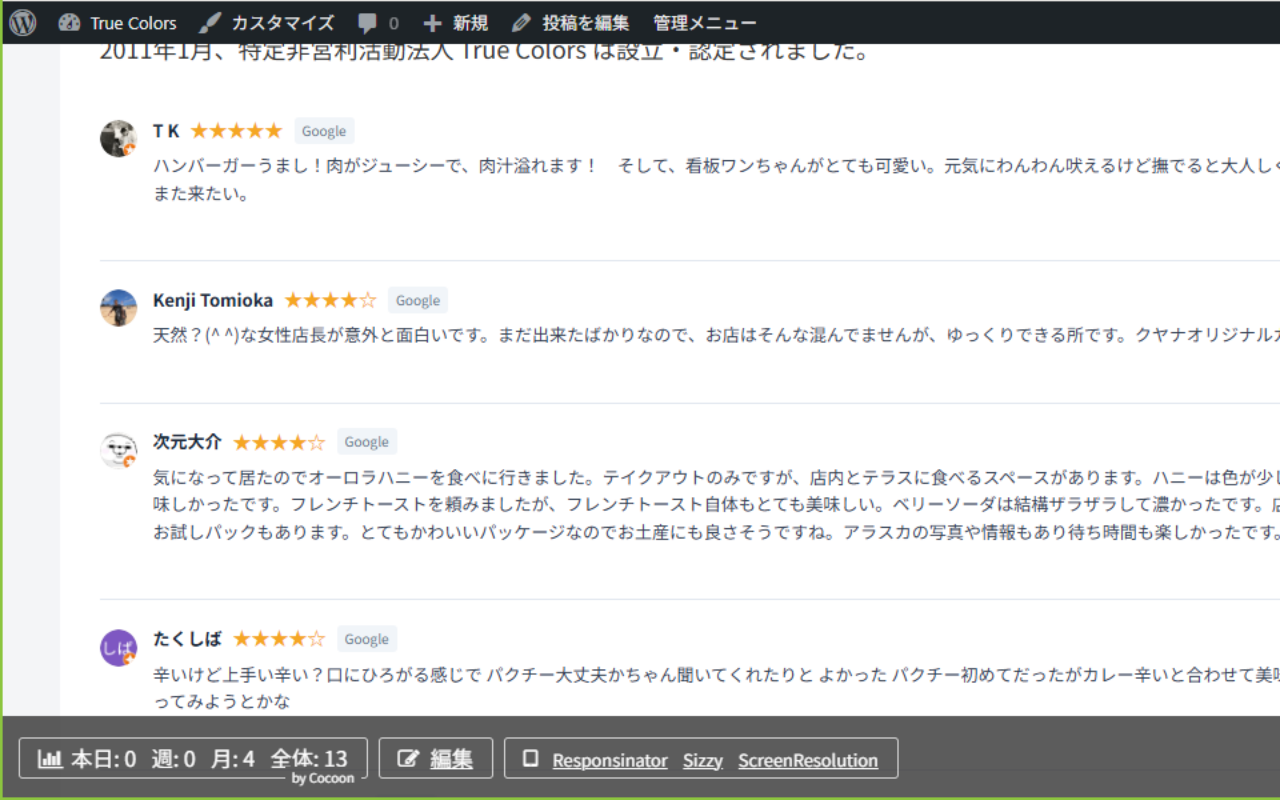Click 次元大介 star rating
Screen dimensions: 1280x800
(x=279, y=442)
